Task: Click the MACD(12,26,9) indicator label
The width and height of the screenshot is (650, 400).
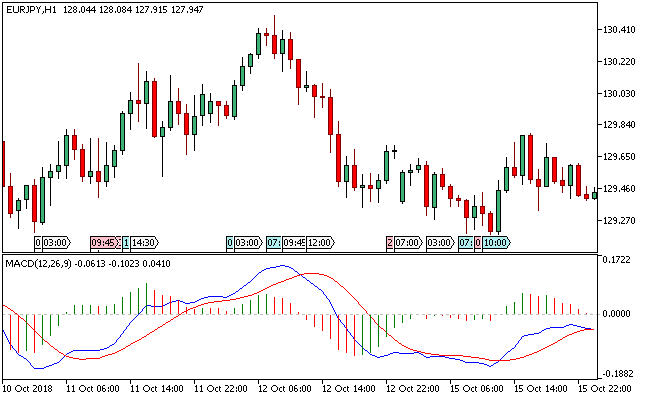Action: click(x=38, y=262)
